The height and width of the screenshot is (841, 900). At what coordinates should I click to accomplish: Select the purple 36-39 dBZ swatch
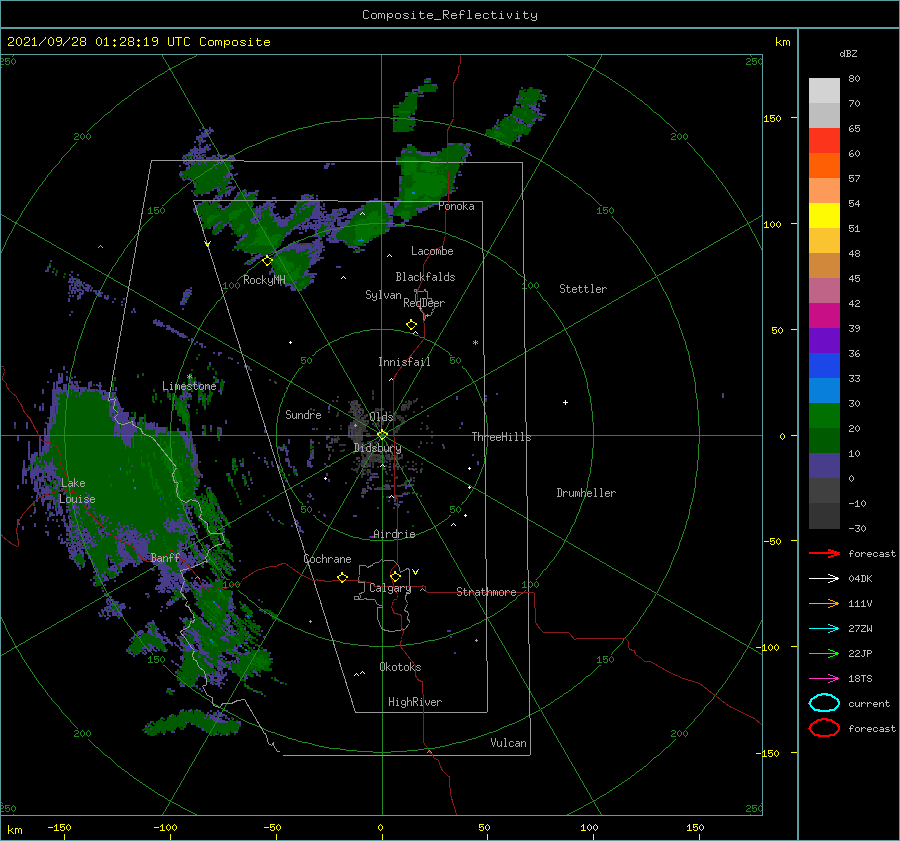[x=824, y=341]
